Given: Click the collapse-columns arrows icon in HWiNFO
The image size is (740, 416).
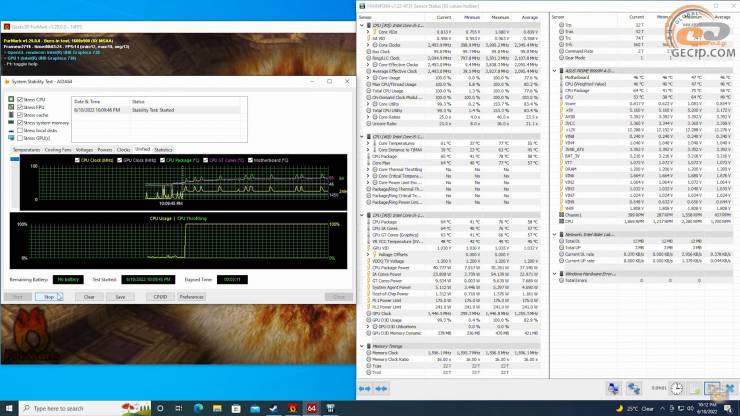Looking at the screenshot, I should pyautogui.click(x=381, y=389).
